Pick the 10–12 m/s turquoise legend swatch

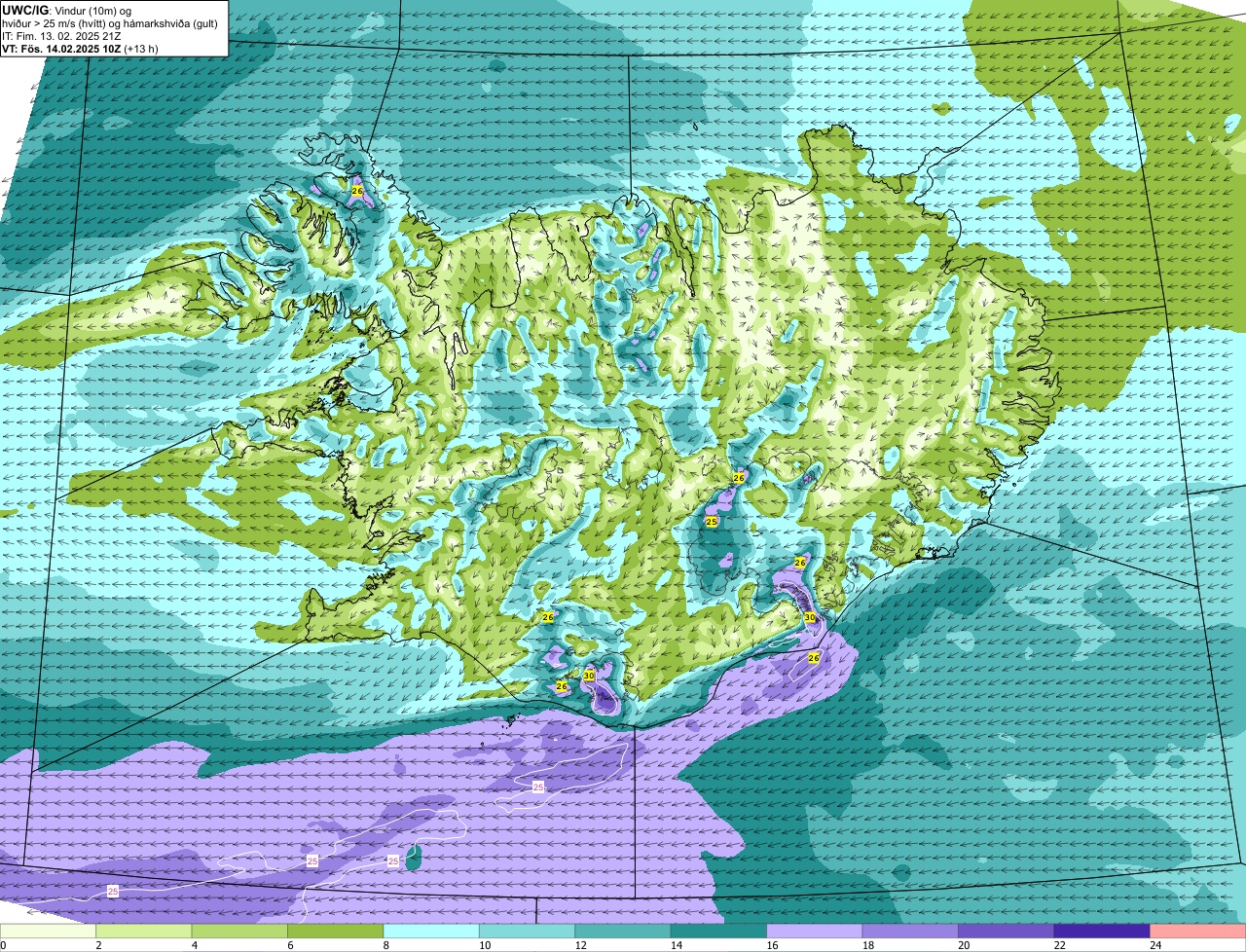coord(528,931)
